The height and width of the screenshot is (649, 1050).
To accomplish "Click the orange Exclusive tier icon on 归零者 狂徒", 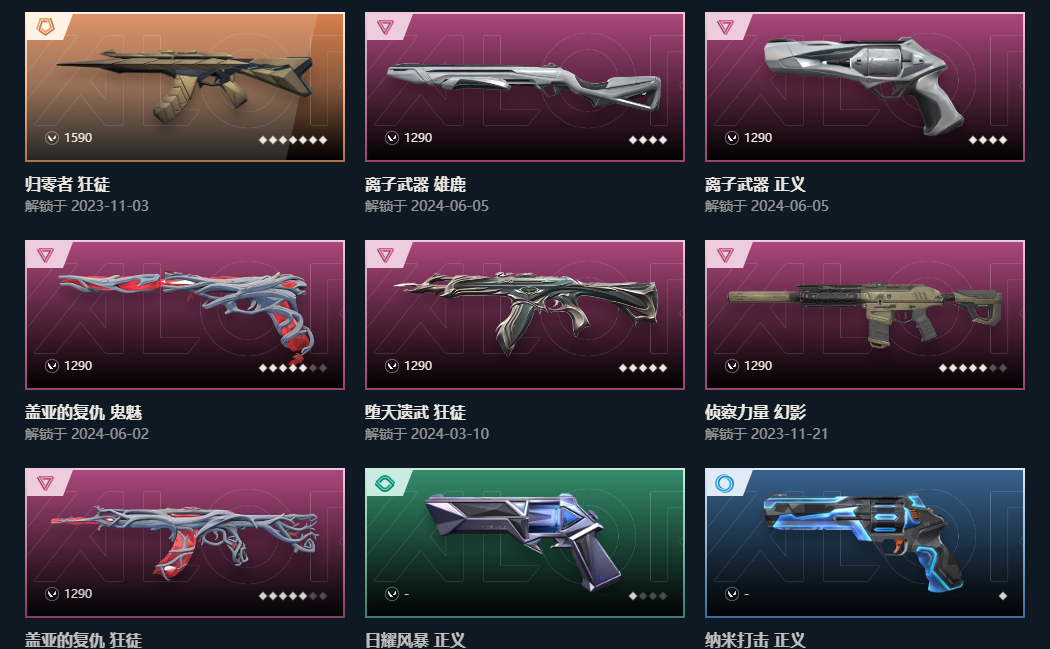I will tap(46, 27).
